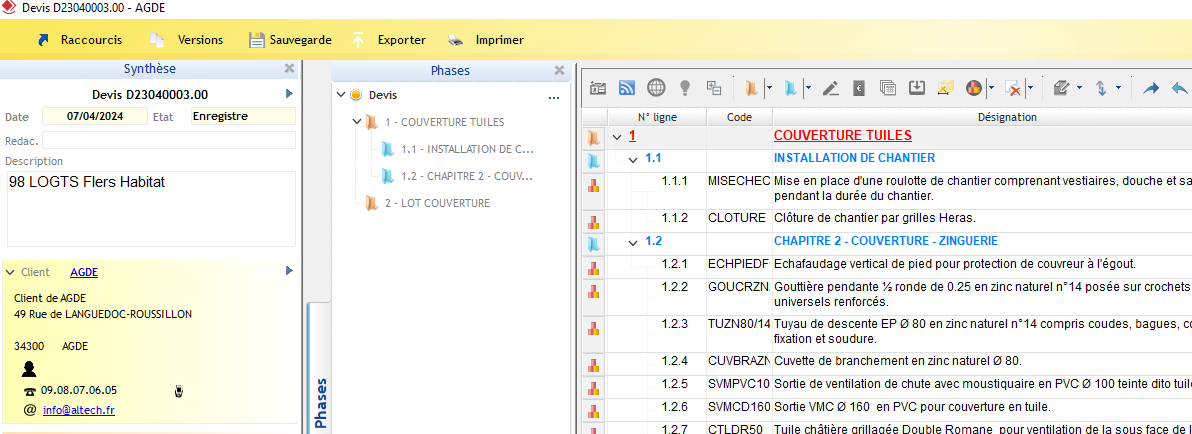This screenshot has width=1192, height=434.
Task: Click the Redac. input field
Action: point(168,140)
